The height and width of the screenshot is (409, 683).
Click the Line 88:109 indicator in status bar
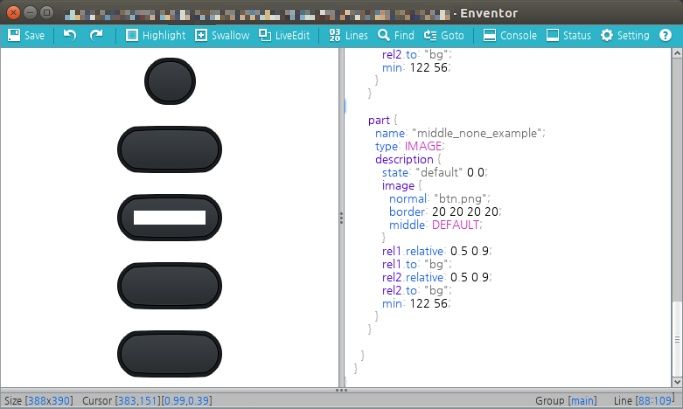pyautogui.click(x=643, y=401)
